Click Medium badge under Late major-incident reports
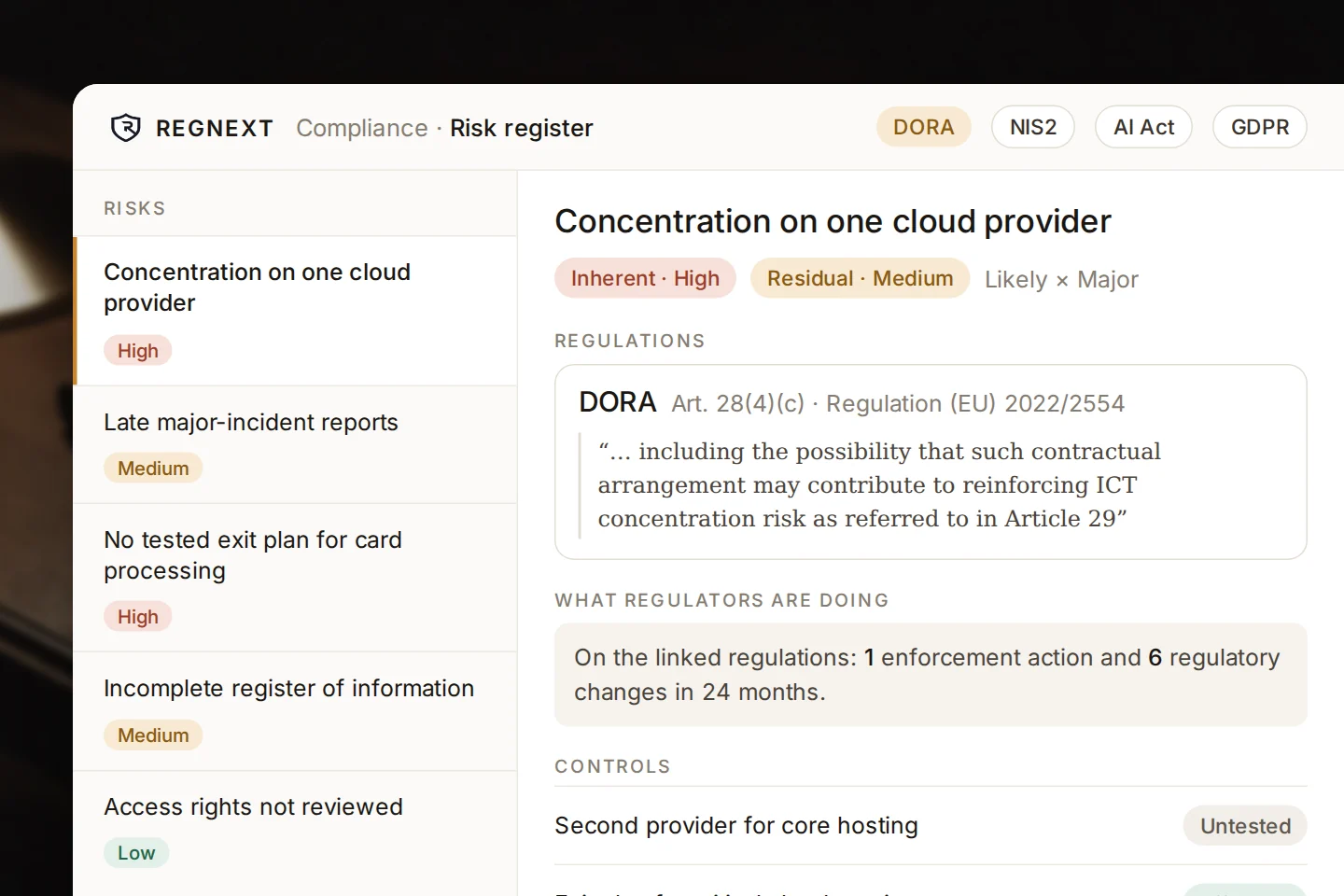This screenshot has width=1344, height=896. 153,469
